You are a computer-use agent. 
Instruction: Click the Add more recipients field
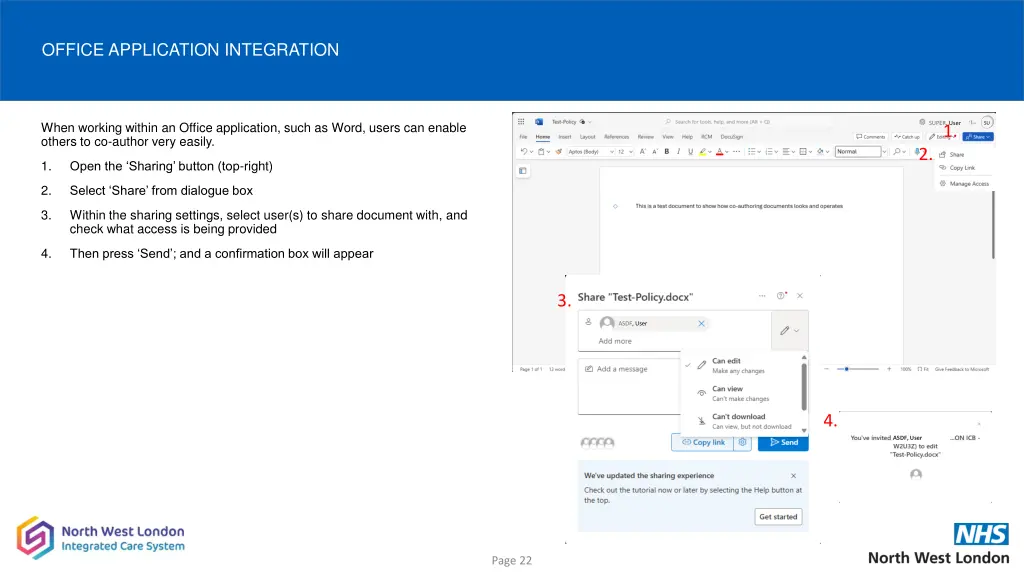[615, 341]
